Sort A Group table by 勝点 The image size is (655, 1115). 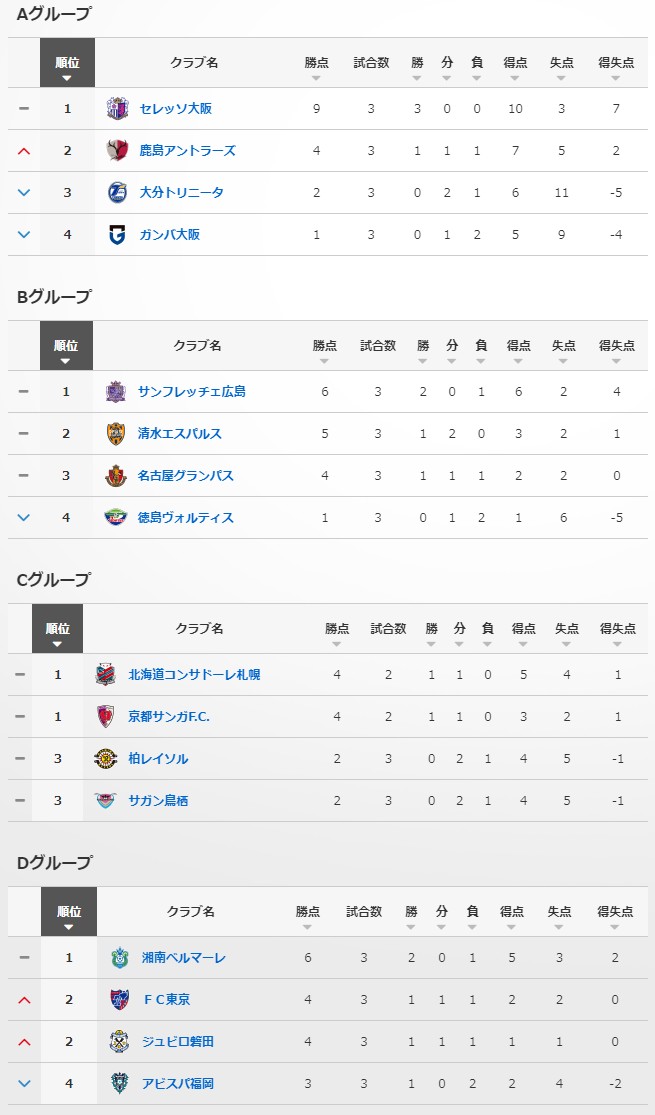(x=316, y=67)
